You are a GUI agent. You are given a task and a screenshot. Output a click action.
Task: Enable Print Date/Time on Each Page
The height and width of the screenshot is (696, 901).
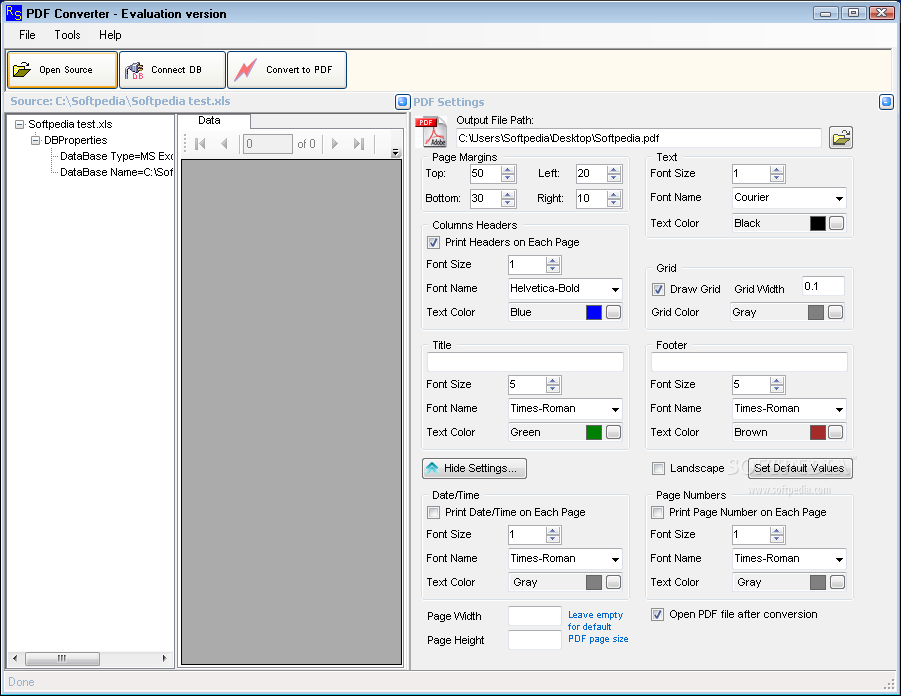click(x=433, y=512)
